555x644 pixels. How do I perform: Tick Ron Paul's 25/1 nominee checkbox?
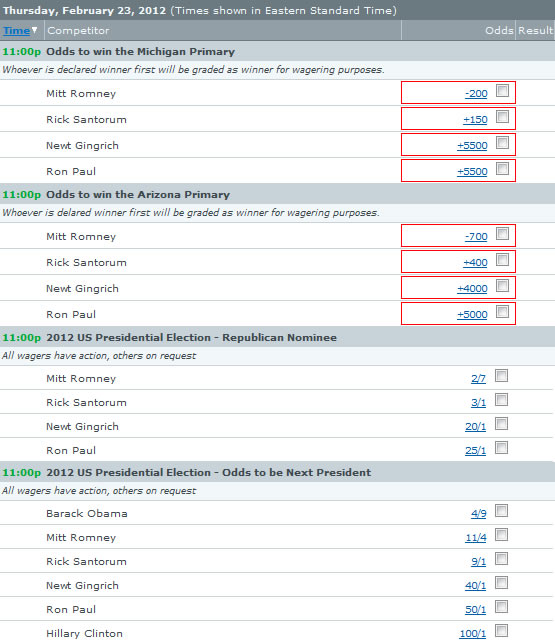point(502,448)
